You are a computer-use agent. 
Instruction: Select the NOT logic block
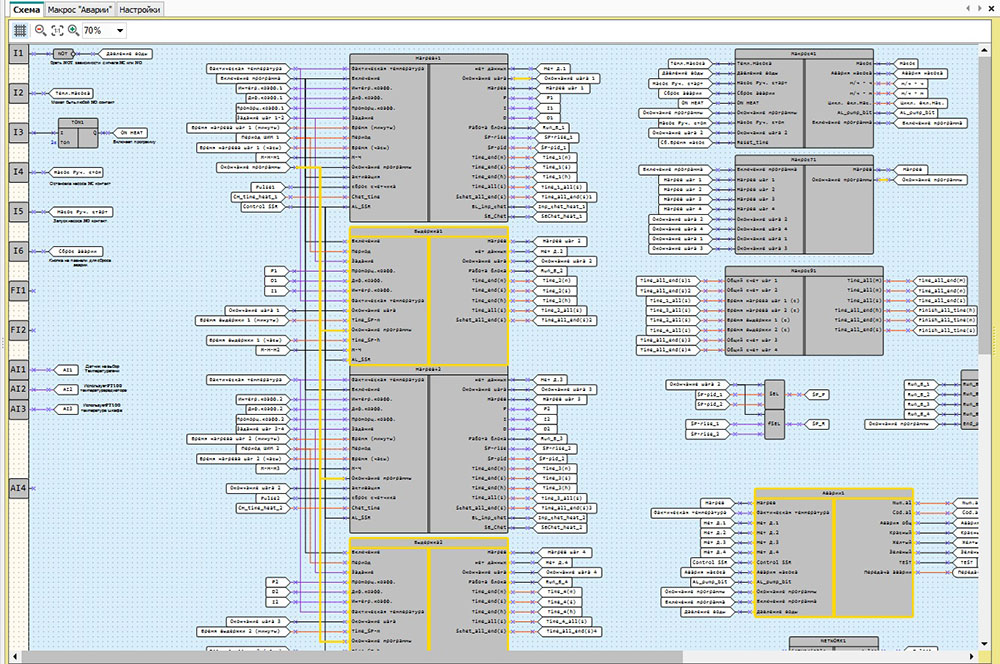click(x=64, y=52)
